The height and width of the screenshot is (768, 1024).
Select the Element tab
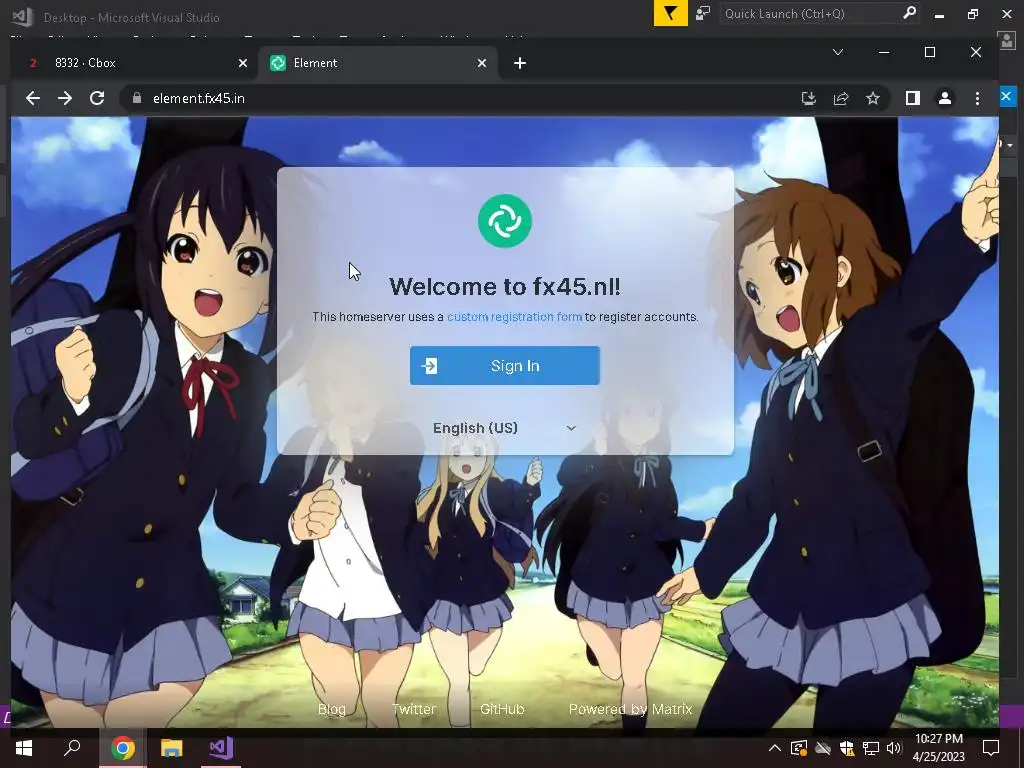click(x=379, y=63)
